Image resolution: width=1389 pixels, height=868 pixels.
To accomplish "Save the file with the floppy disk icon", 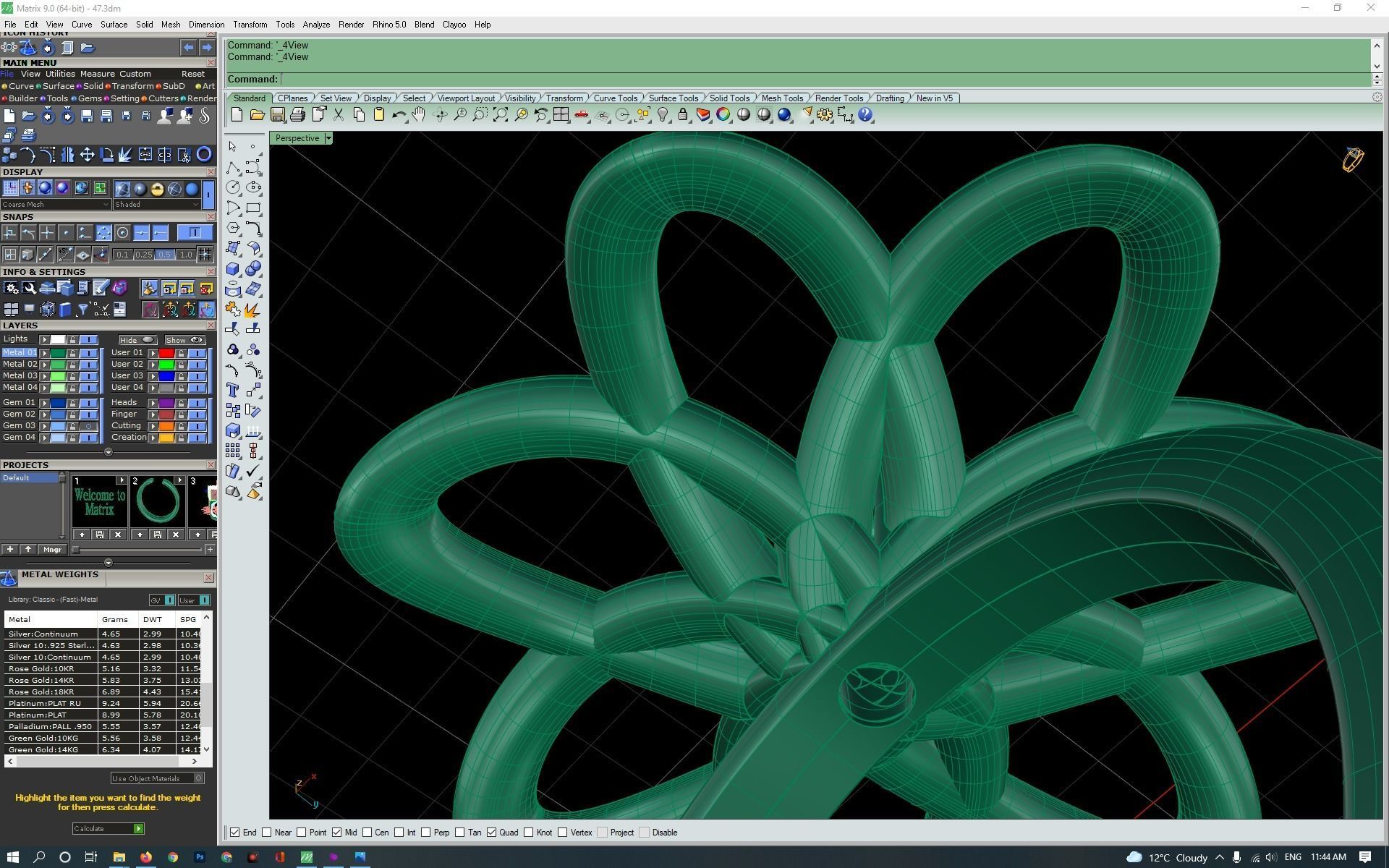I will 277,115.
